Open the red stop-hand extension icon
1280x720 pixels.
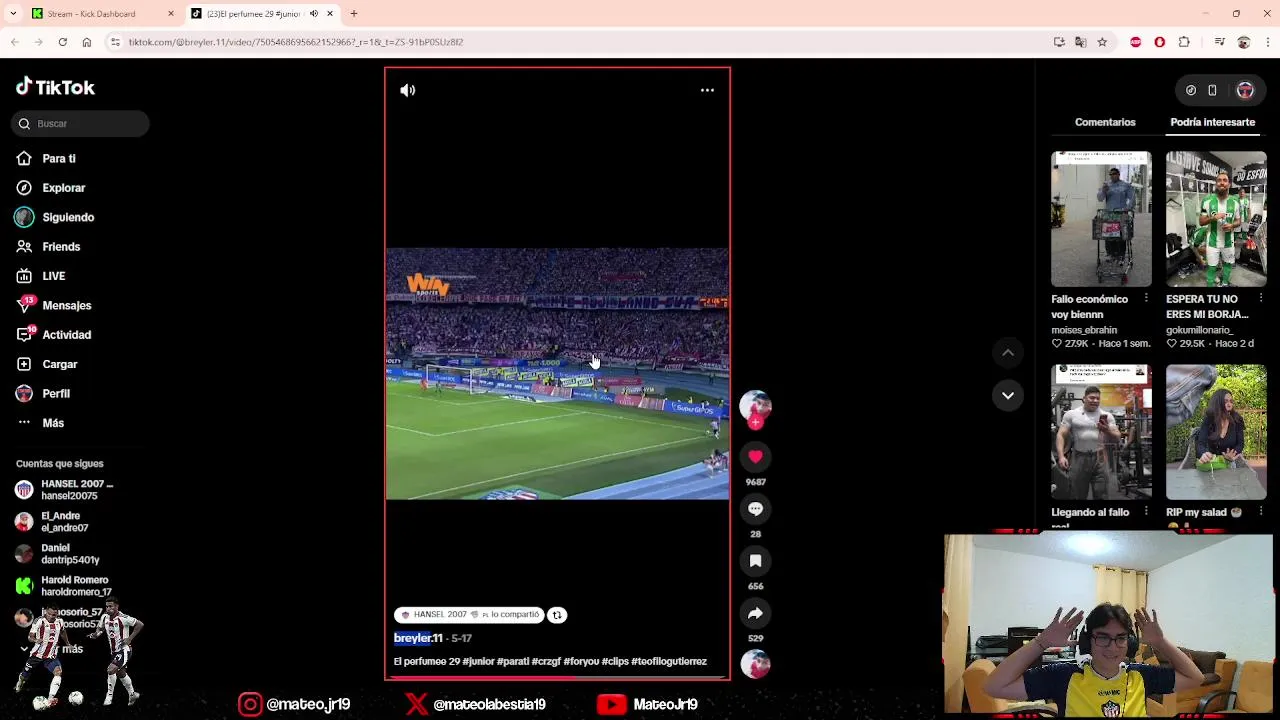coord(1160,42)
